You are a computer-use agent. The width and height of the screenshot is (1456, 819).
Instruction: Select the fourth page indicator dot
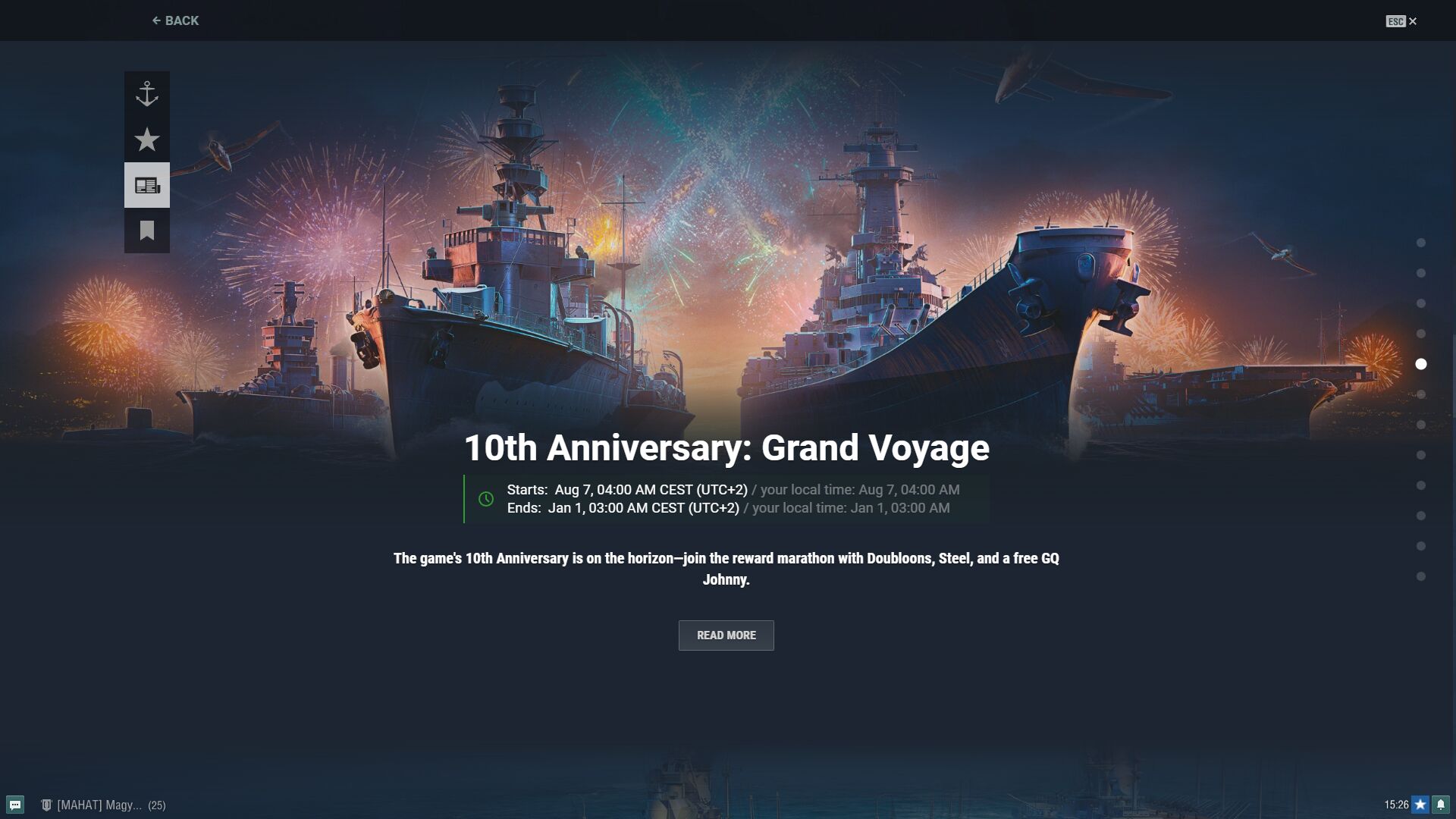click(x=1421, y=334)
